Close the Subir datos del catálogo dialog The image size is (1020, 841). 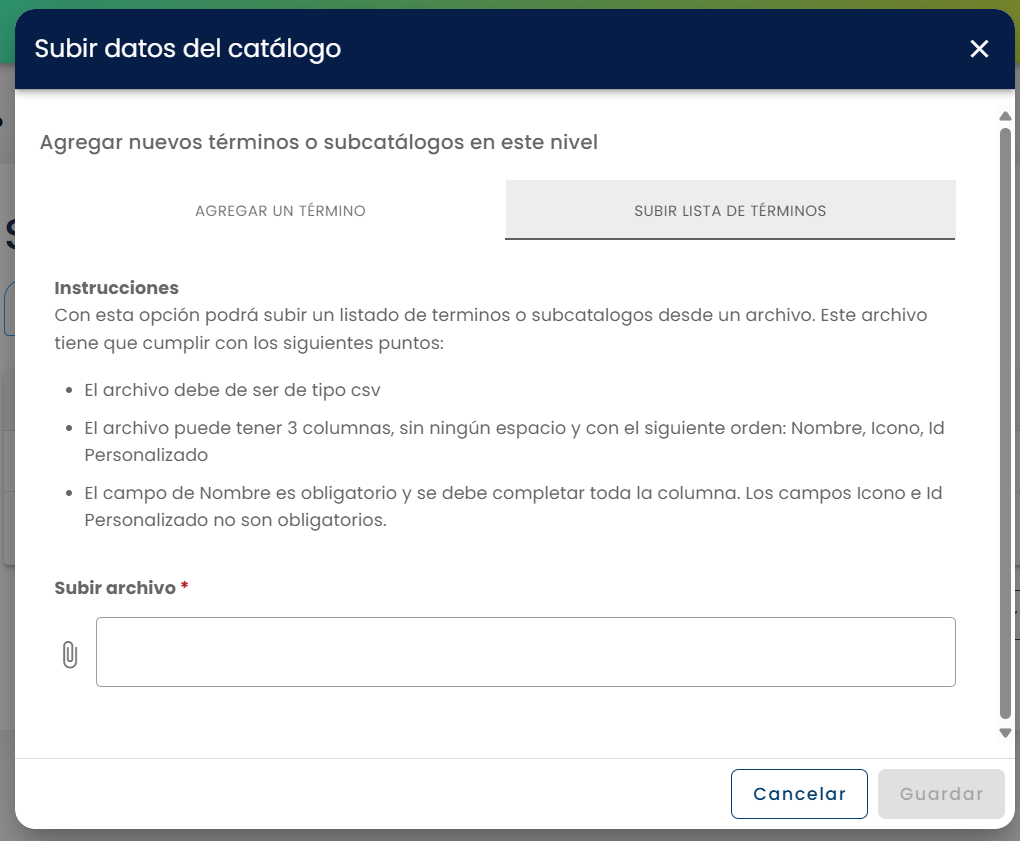coord(979,49)
